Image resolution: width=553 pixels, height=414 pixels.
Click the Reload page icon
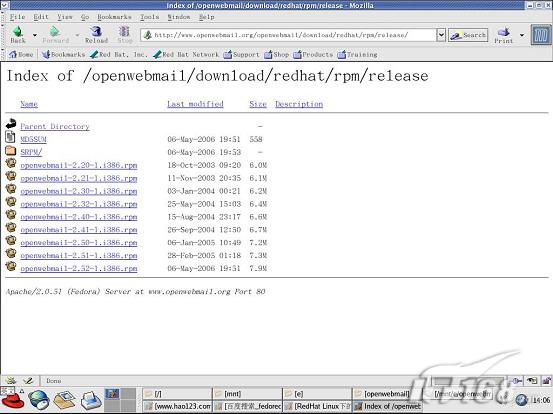96,31
